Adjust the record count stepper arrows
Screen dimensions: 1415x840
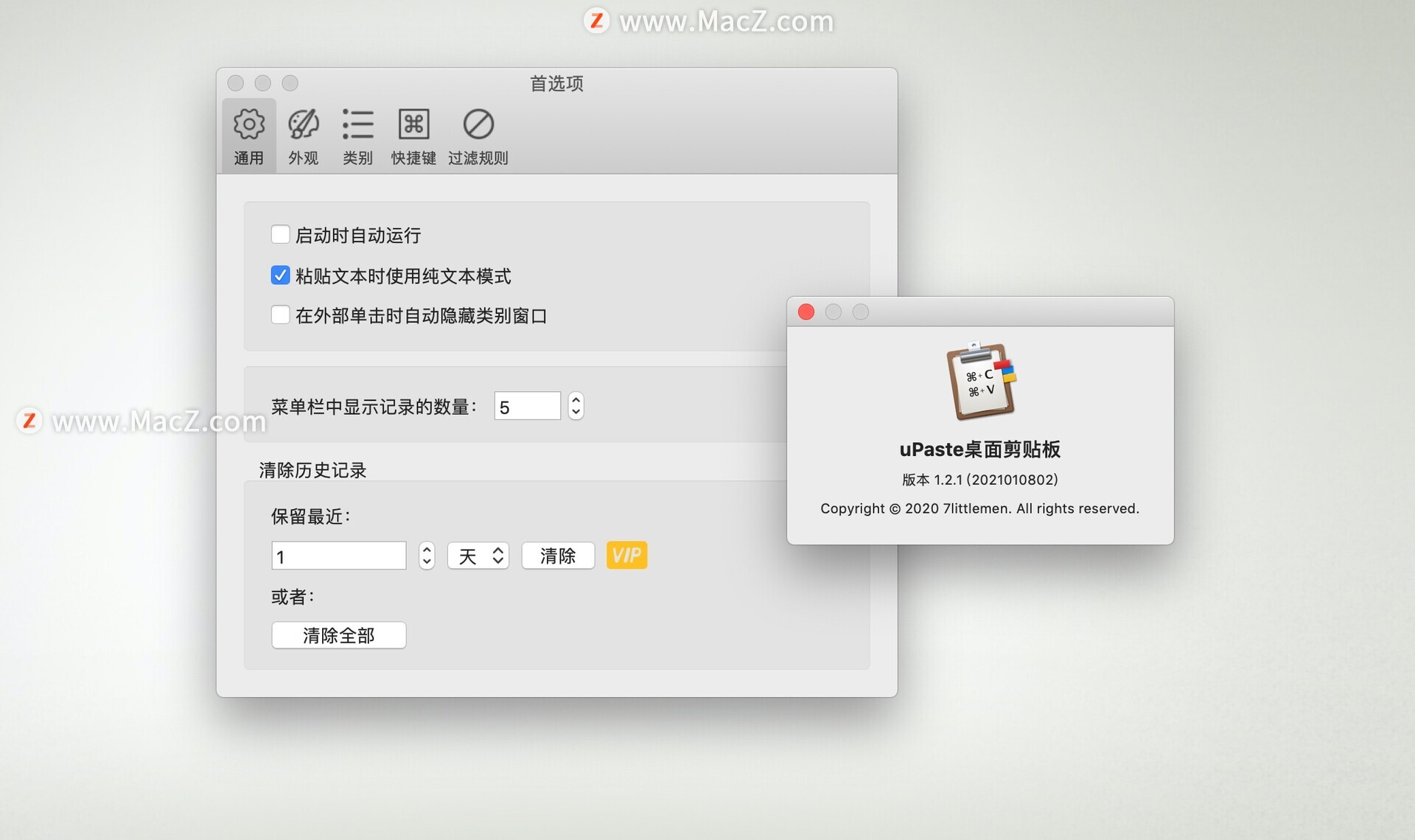coord(576,406)
